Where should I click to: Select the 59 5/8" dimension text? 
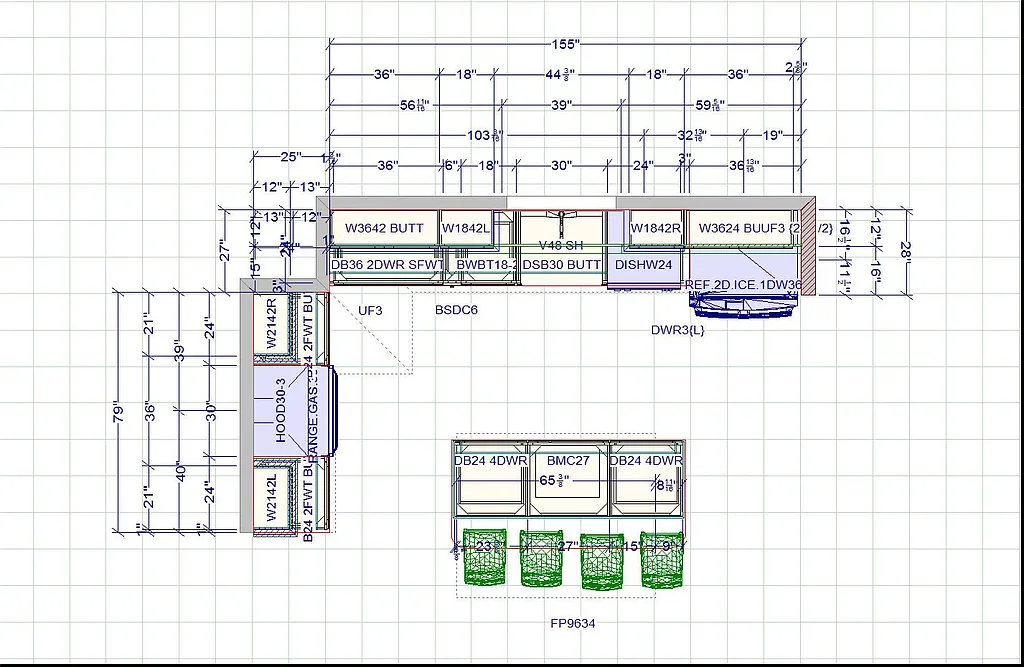[709, 105]
